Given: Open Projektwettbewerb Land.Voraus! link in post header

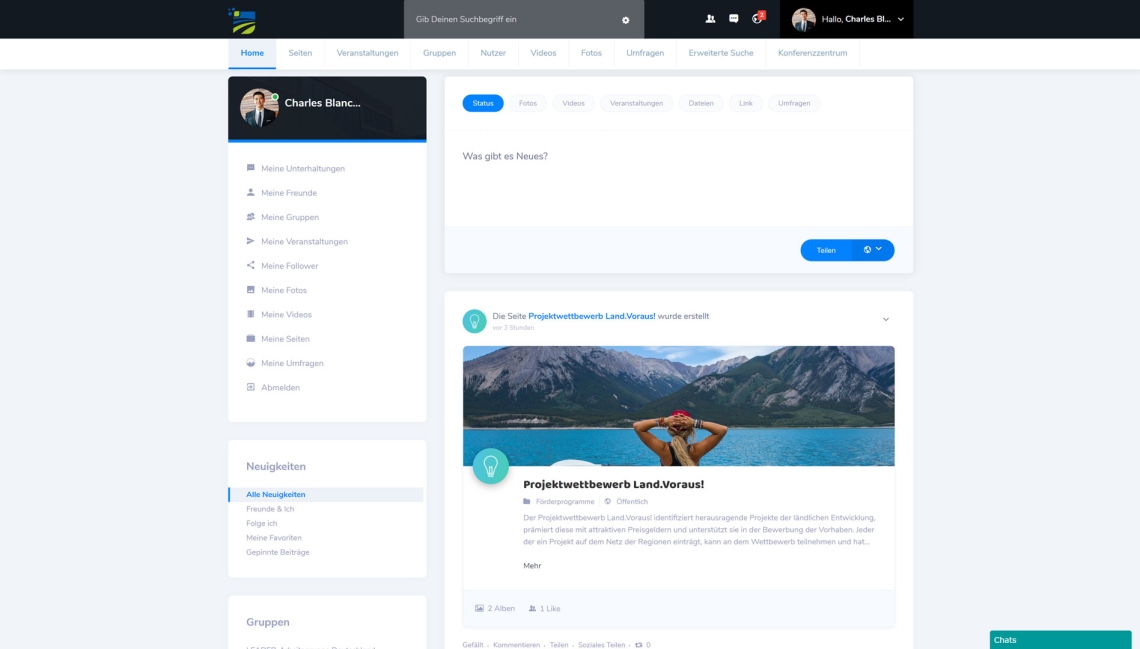Looking at the screenshot, I should click(x=591, y=316).
